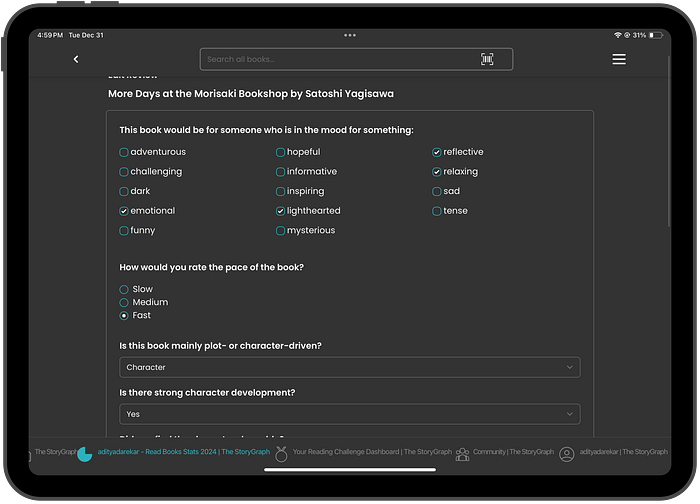The width and height of the screenshot is (700, 504).
Task: Open the profile avatar icon
Action: [567, 454]
